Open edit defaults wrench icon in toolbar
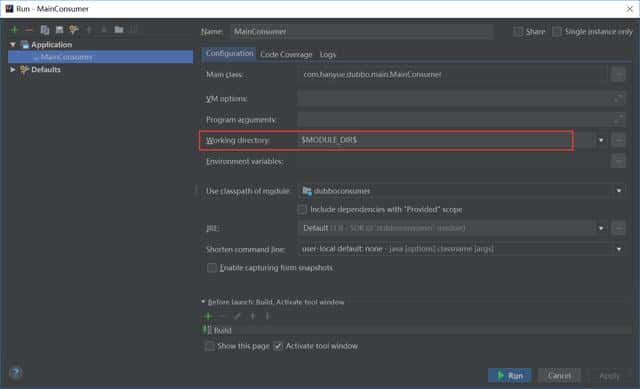 coord(74,30)
